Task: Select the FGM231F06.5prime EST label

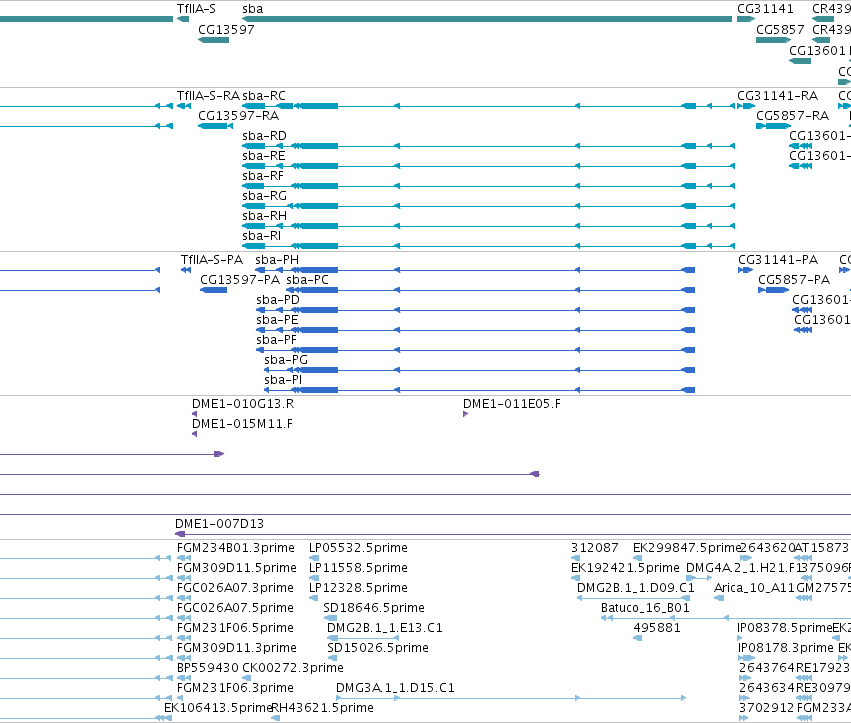Action: point(235,628)
